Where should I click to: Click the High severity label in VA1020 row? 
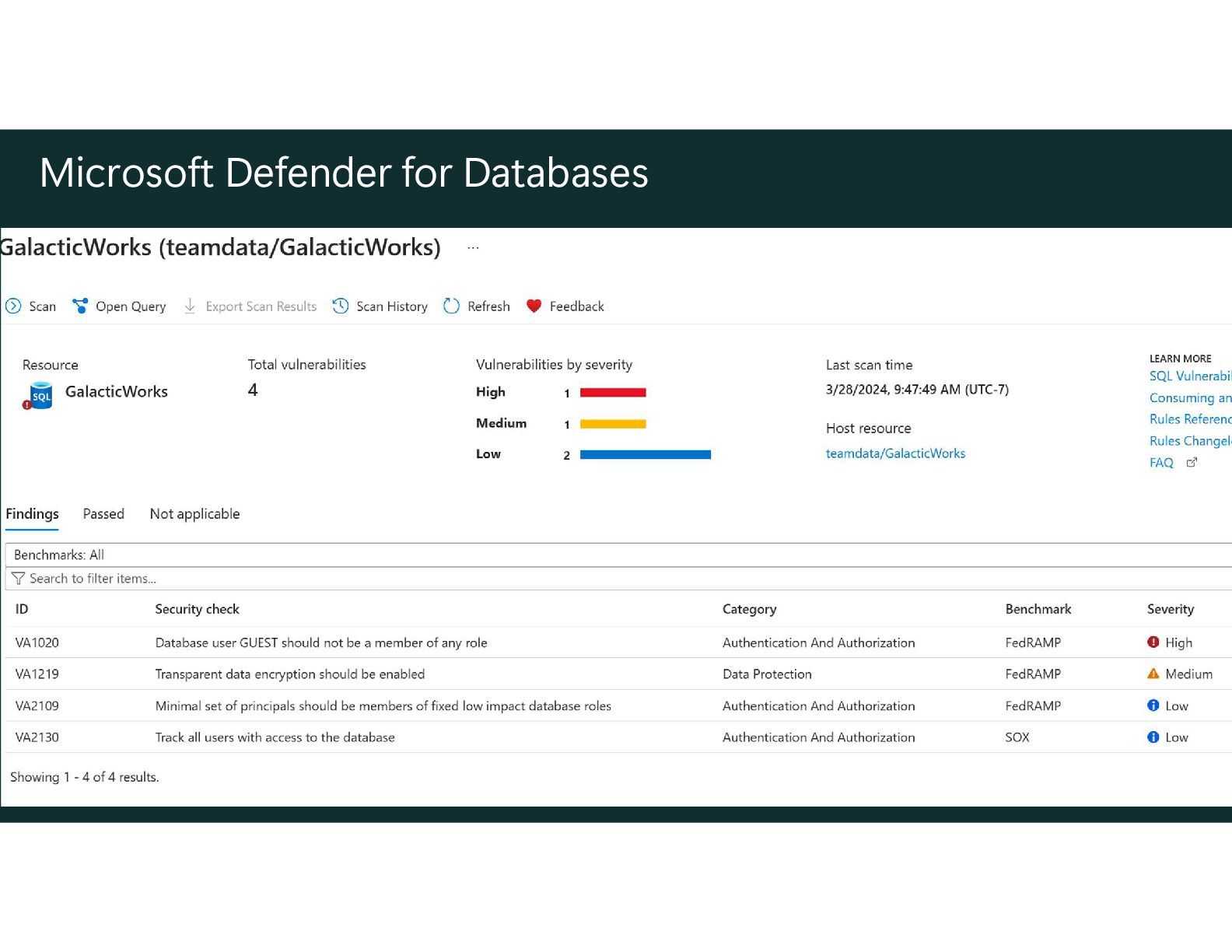tap(1178, 642)
